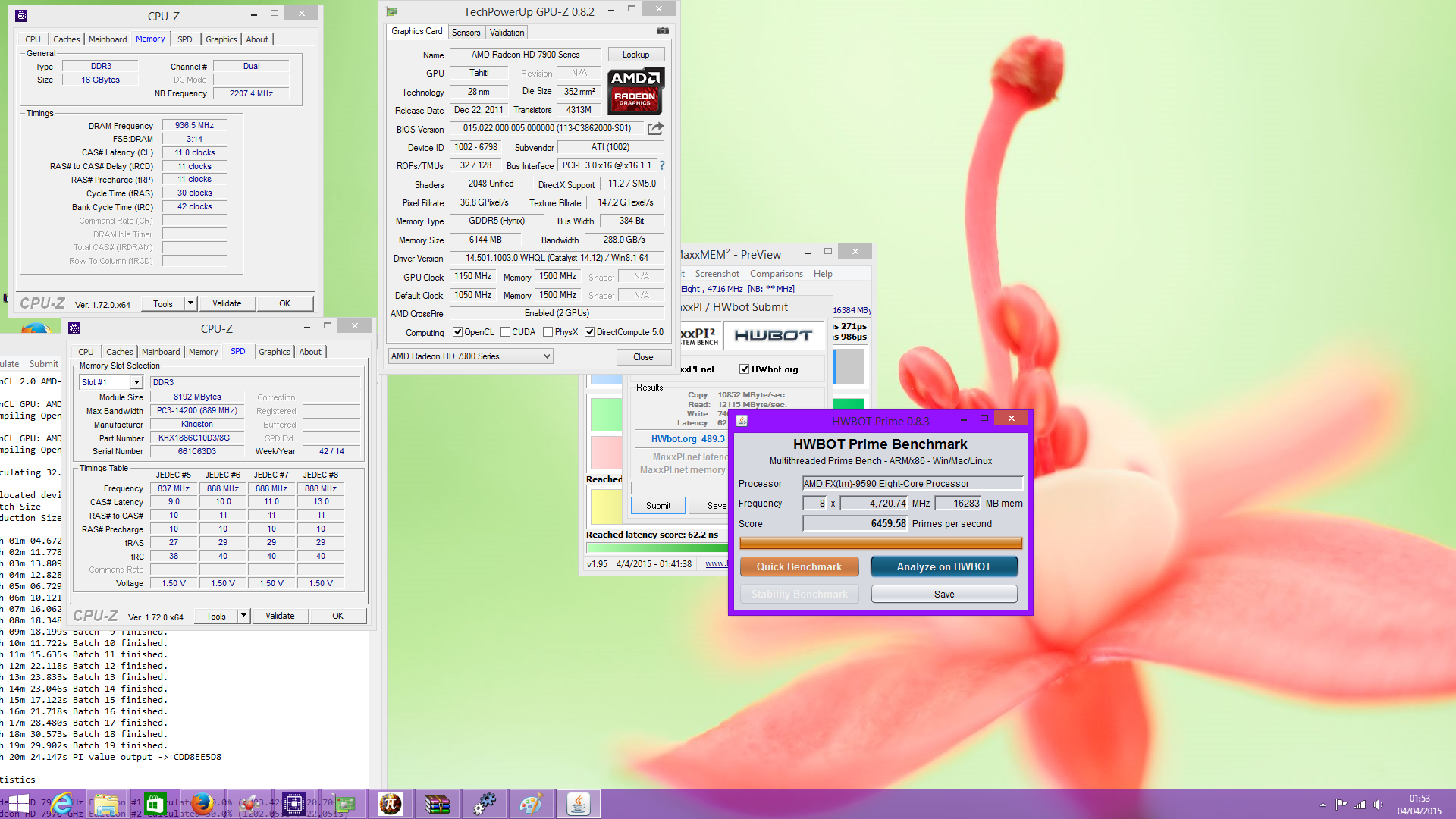Image resolution: width=1456 pixels, height=819 pixels.
Task: Switch to Sensors tab in GPU-Z
Action: (466, 33)
